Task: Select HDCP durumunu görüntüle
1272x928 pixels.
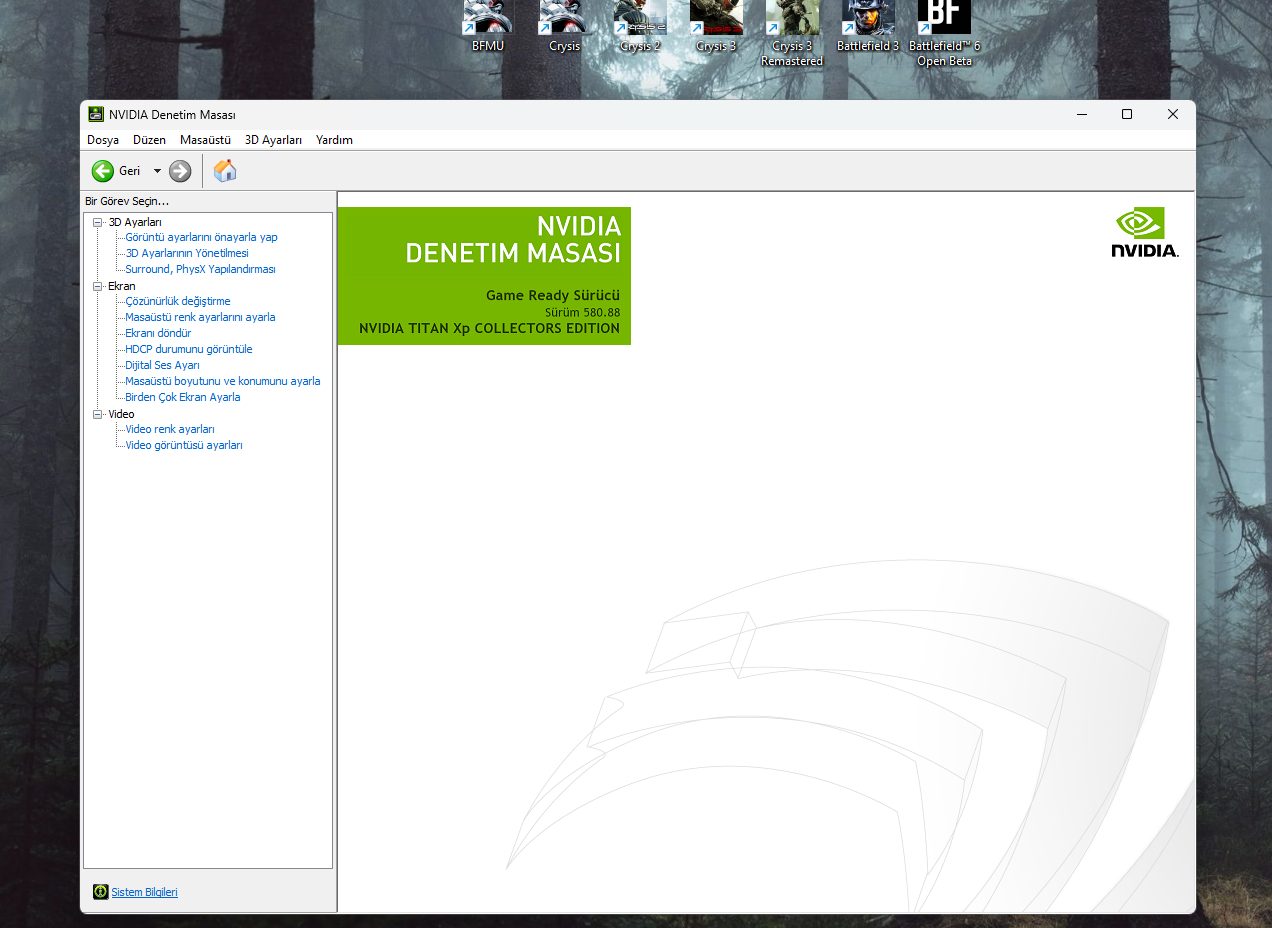Action: click(189, 350)
